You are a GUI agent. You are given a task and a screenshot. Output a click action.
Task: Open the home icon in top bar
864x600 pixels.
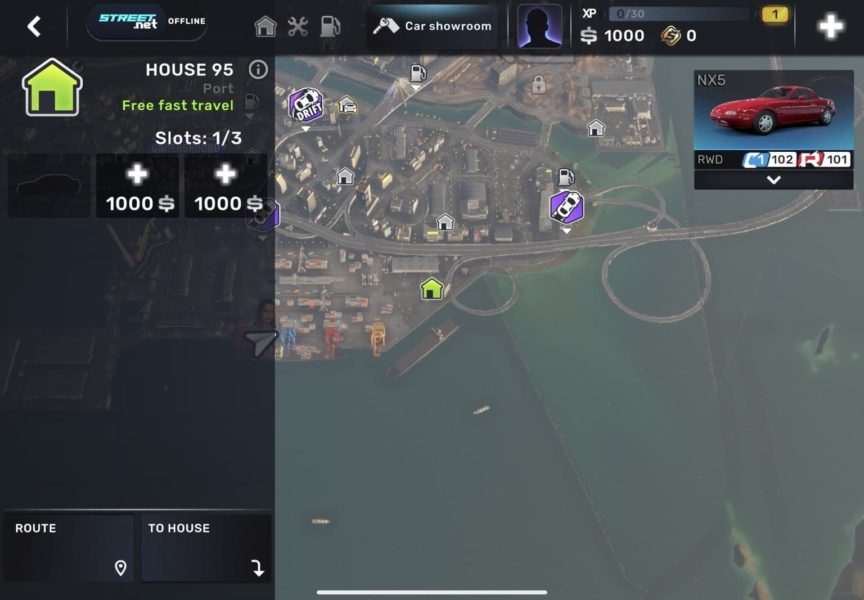pos(265,26)
